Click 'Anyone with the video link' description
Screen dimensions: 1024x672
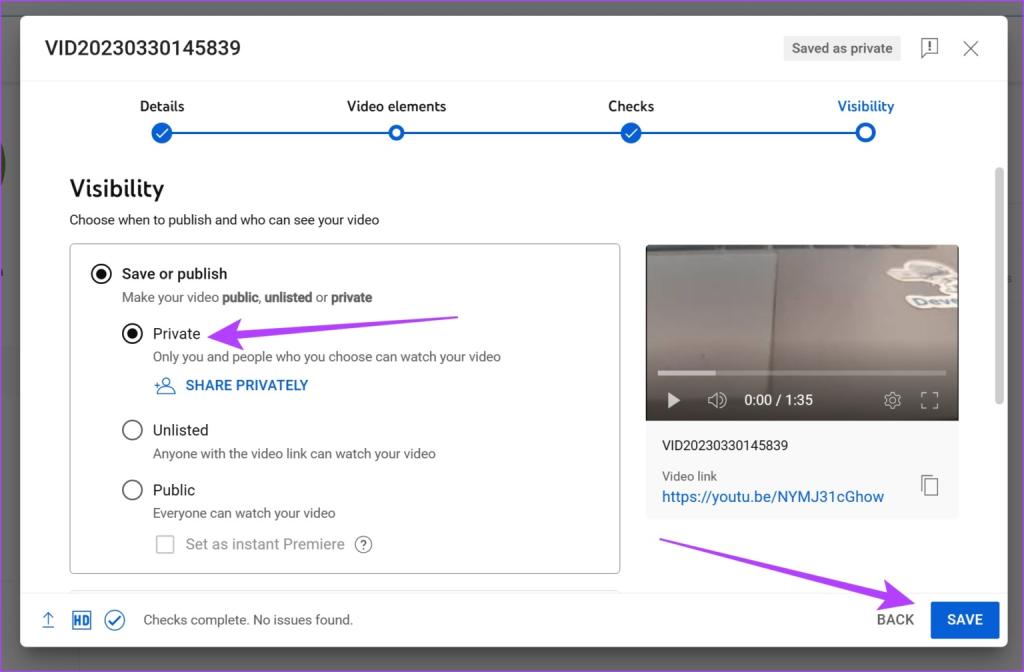click(x=294, y=454)
